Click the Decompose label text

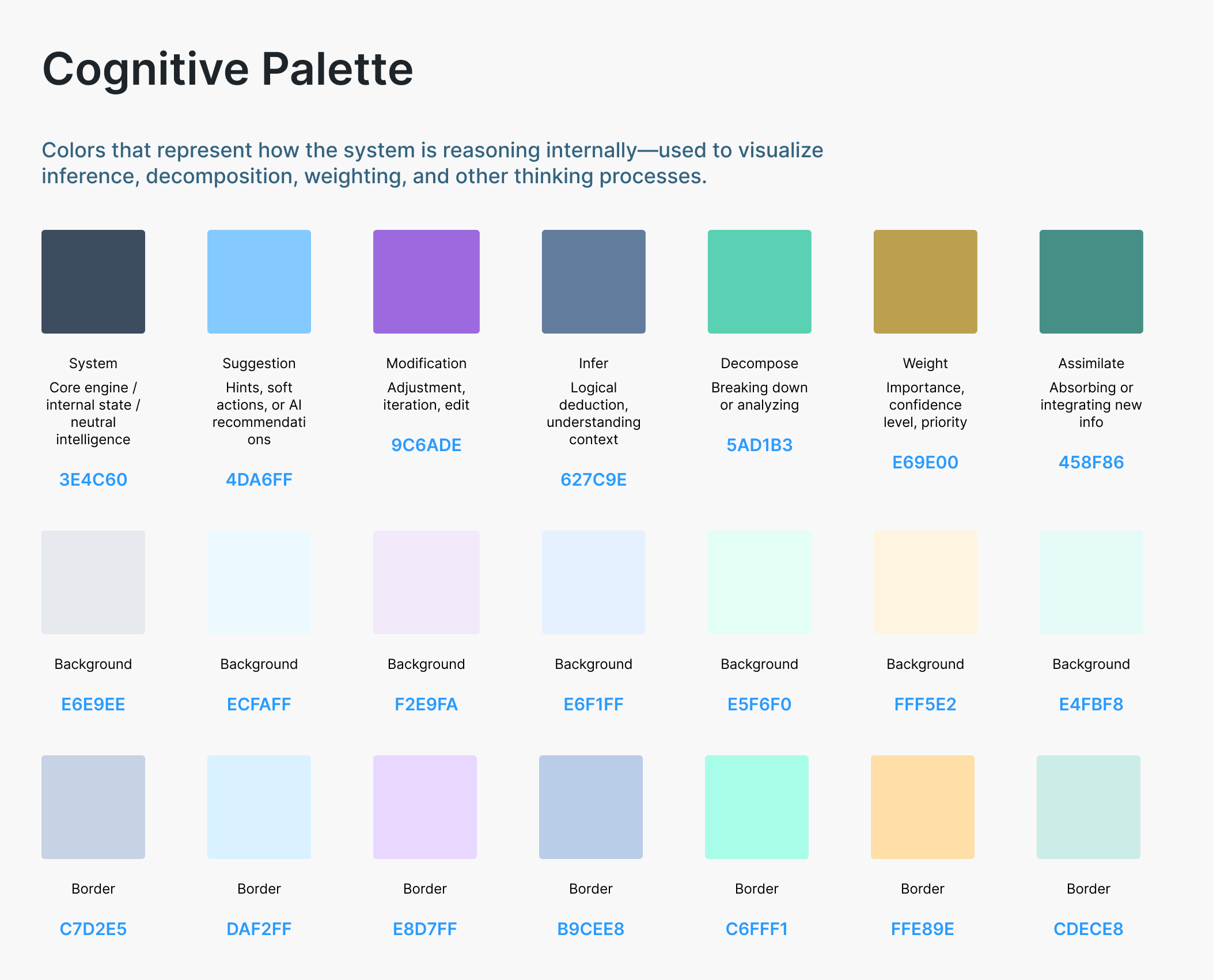pos(759,364)
